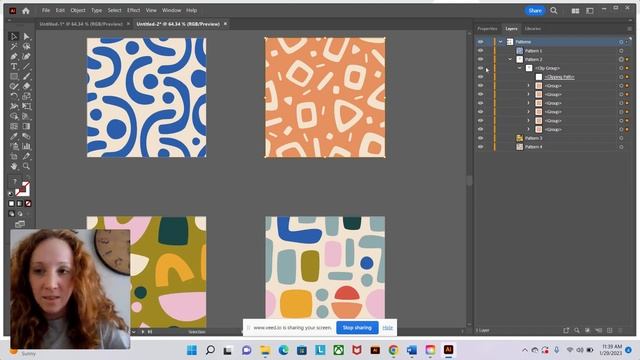Select the Curvature tool
Viewport: 640px width, 360px height.
pyautogui.click(x=27, y=56)
